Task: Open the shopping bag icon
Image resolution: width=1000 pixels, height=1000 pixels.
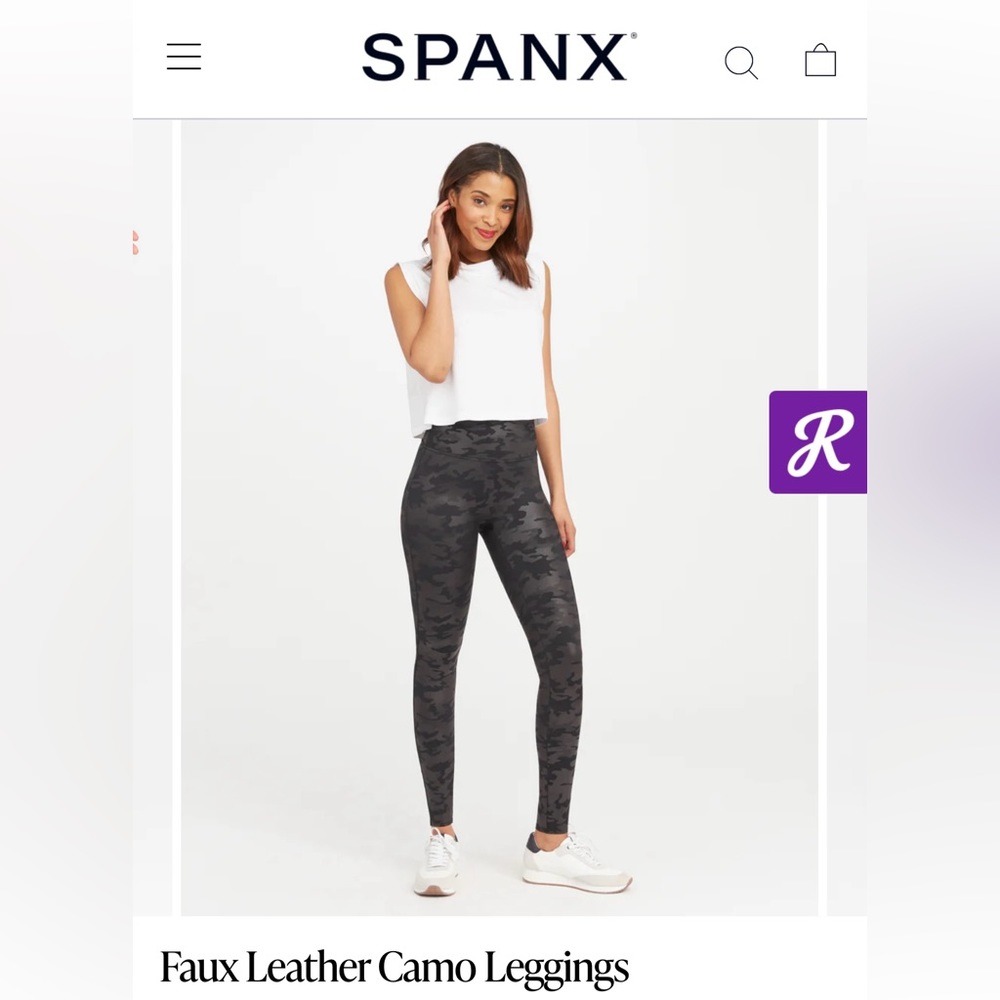Action: pyautogui.click(x=820, y=60)
